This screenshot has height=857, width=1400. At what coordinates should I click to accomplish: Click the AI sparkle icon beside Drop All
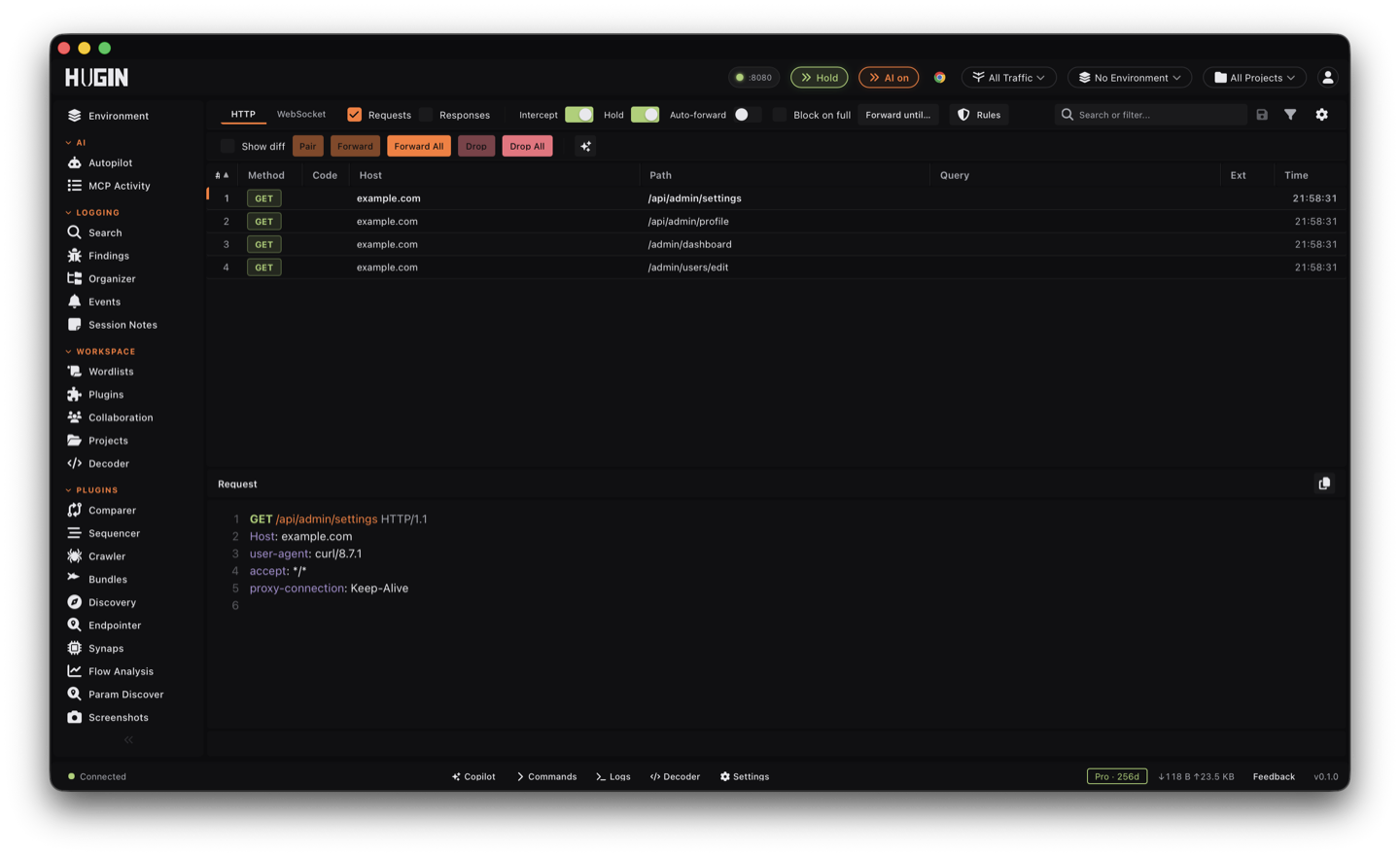pos(585,146)
